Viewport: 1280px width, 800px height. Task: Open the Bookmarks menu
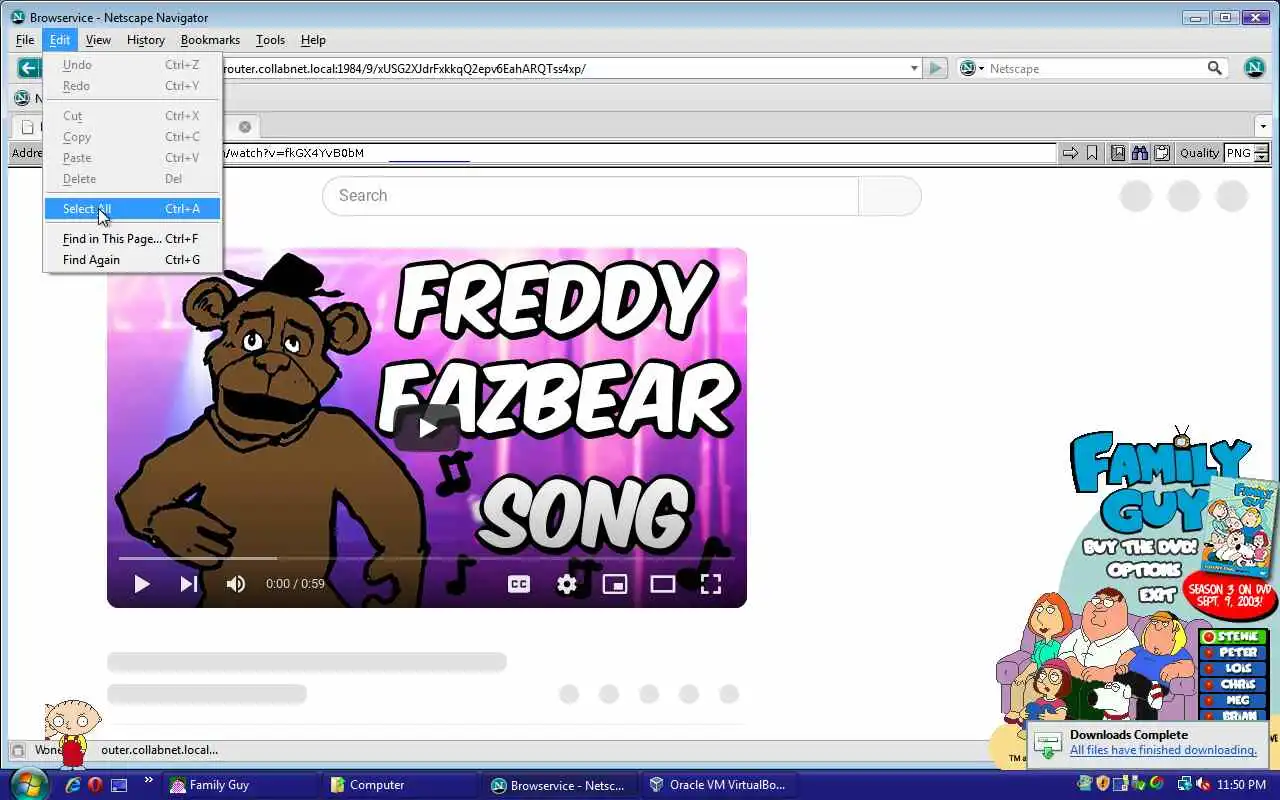point(210,40)
